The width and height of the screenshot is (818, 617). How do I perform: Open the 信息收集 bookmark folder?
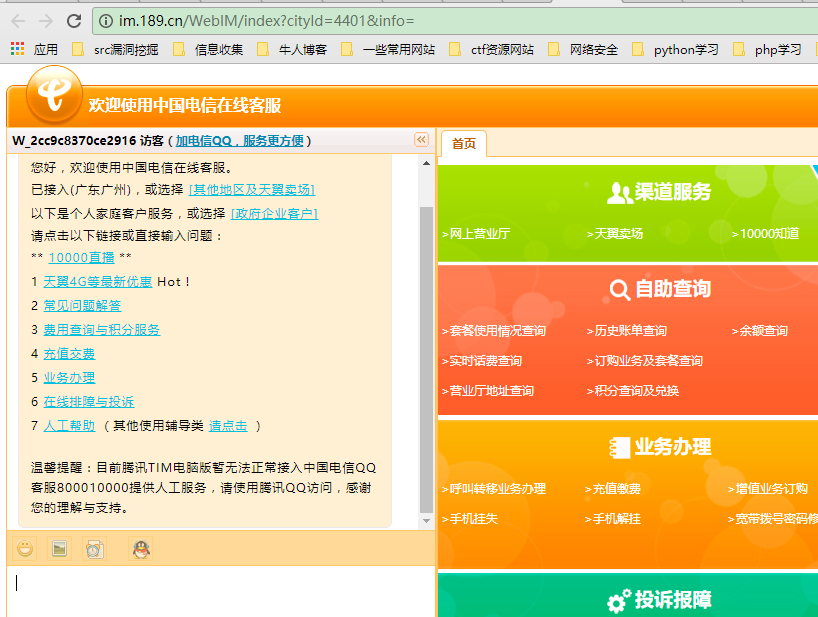coord(208,50)
